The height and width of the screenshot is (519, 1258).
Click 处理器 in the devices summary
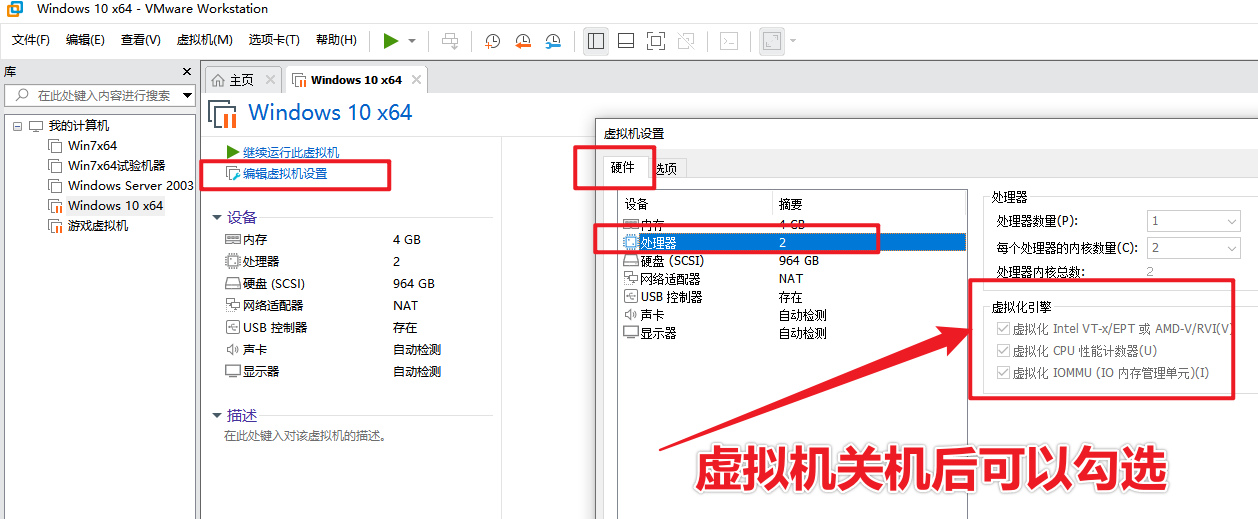tap(261, 262)
